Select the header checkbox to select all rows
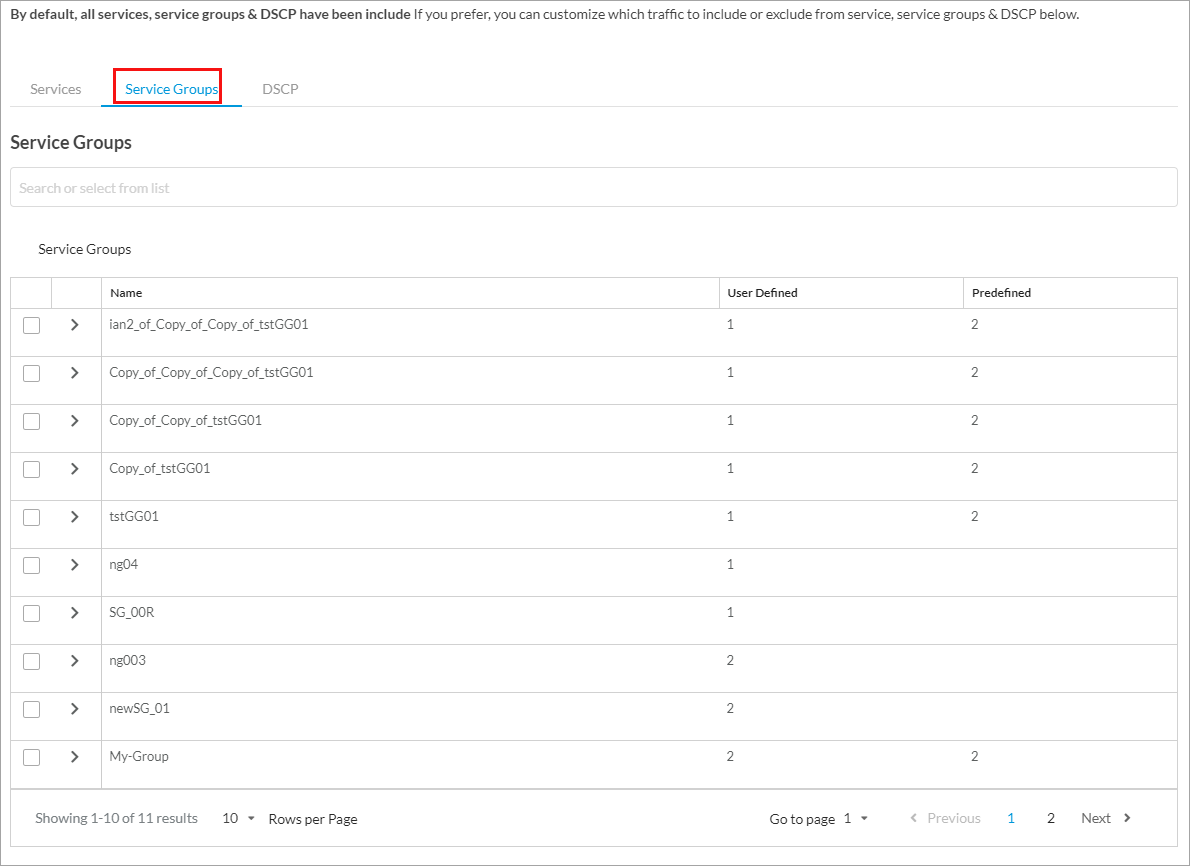The height and width of the screenshot is (866, 1190). click(x=30, y=292)
